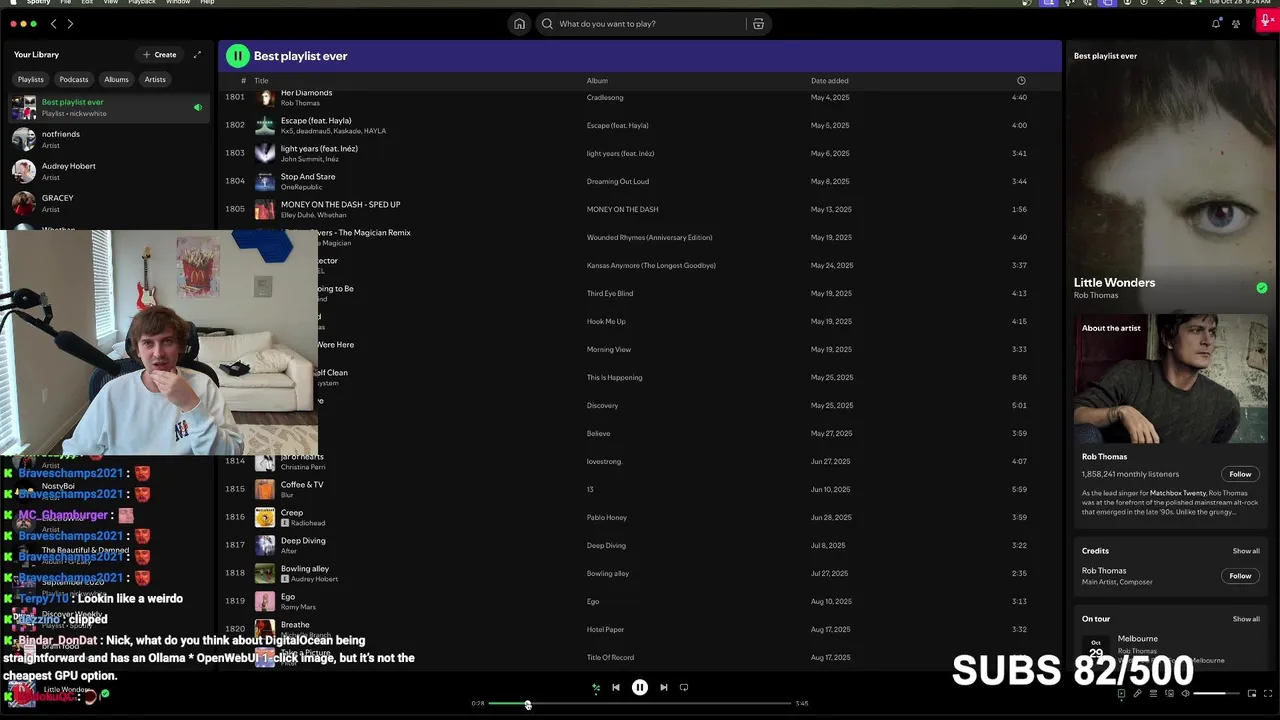Image resolution: width=1280 pixels, height=720 pixels.
Task: Open the Deep Diving album art thumbnail
Action: [x=265, y=545]
